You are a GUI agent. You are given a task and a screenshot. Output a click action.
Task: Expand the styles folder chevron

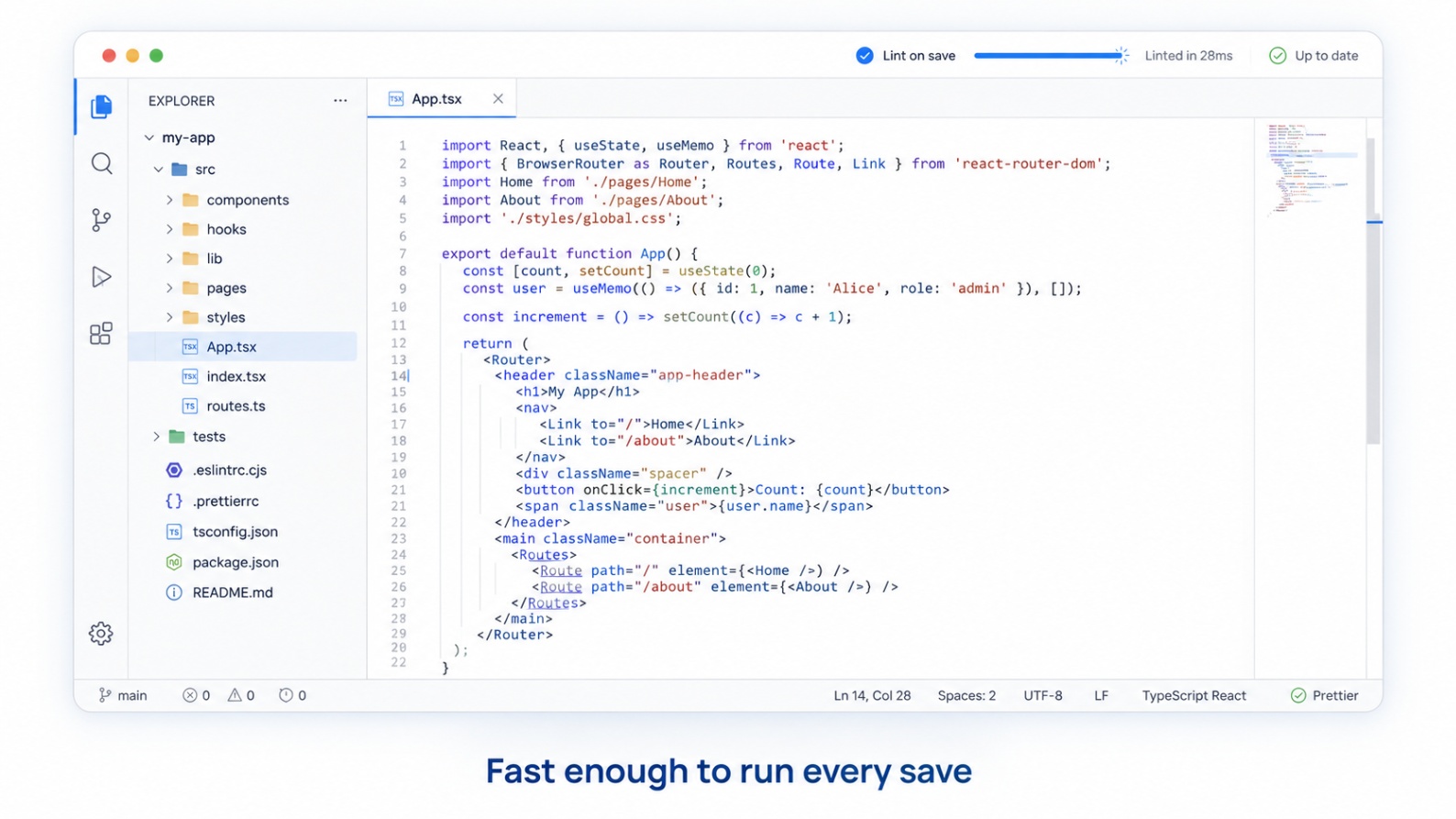[x=169, y=317]
